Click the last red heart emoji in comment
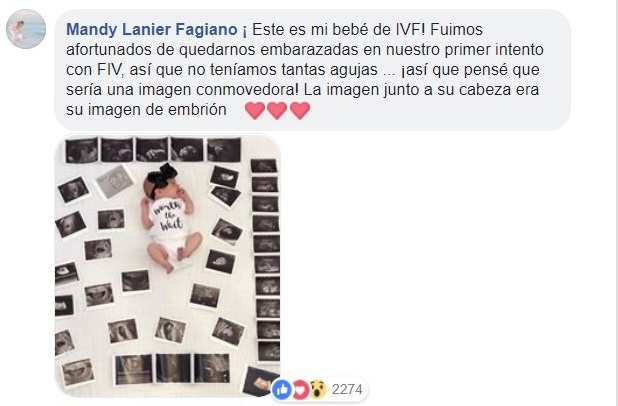Viewport: 618px width, 406px height. coord(300,110)
